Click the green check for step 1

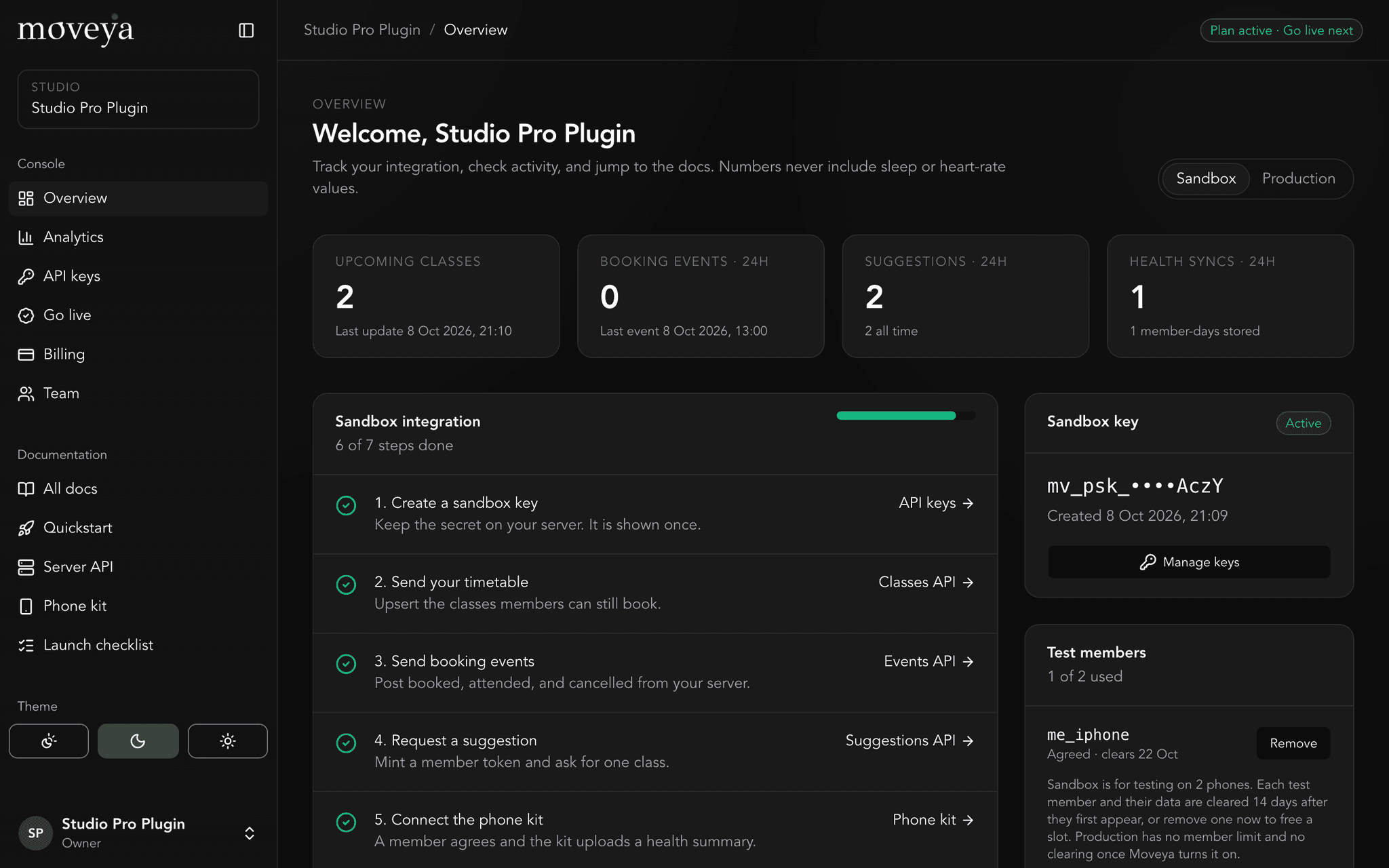[346, 505]
